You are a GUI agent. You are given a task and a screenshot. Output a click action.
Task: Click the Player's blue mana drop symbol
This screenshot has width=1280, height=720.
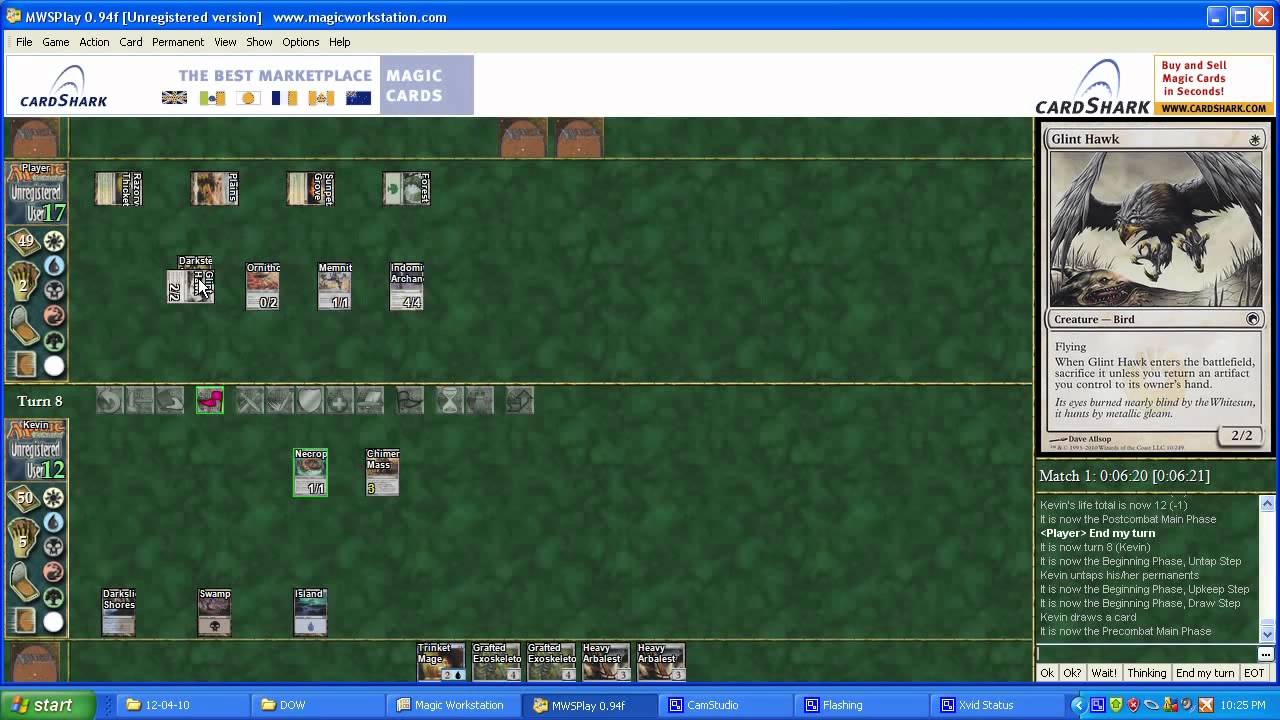click(x=54, y=266)
